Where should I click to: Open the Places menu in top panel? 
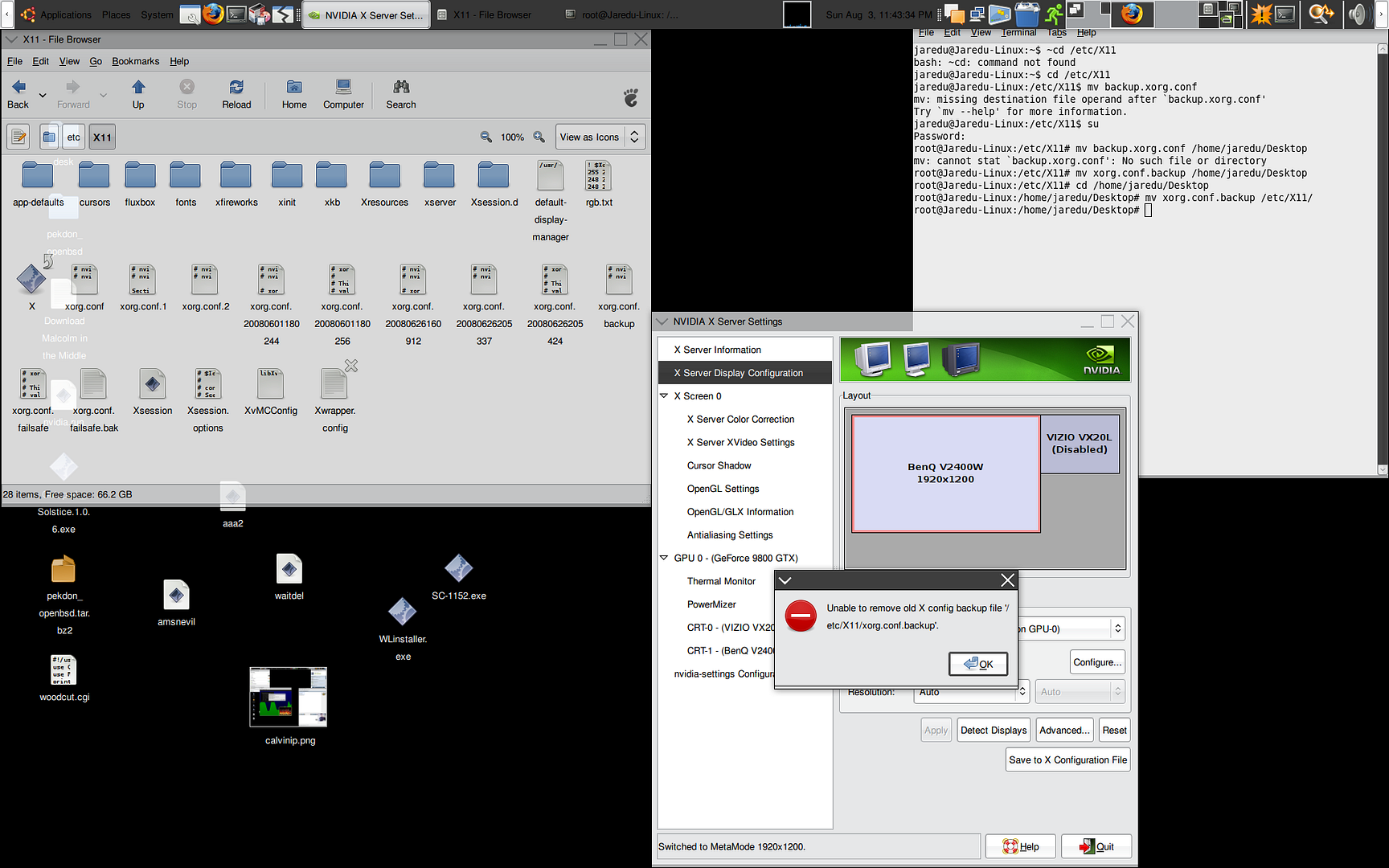coord(116,14)
